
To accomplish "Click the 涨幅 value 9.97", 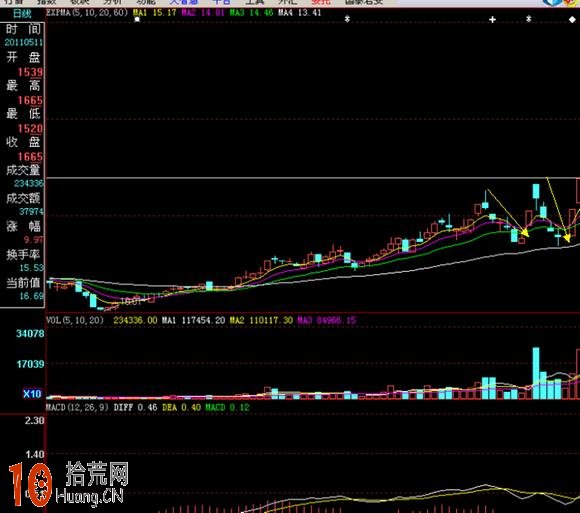I will coord(34,240).
